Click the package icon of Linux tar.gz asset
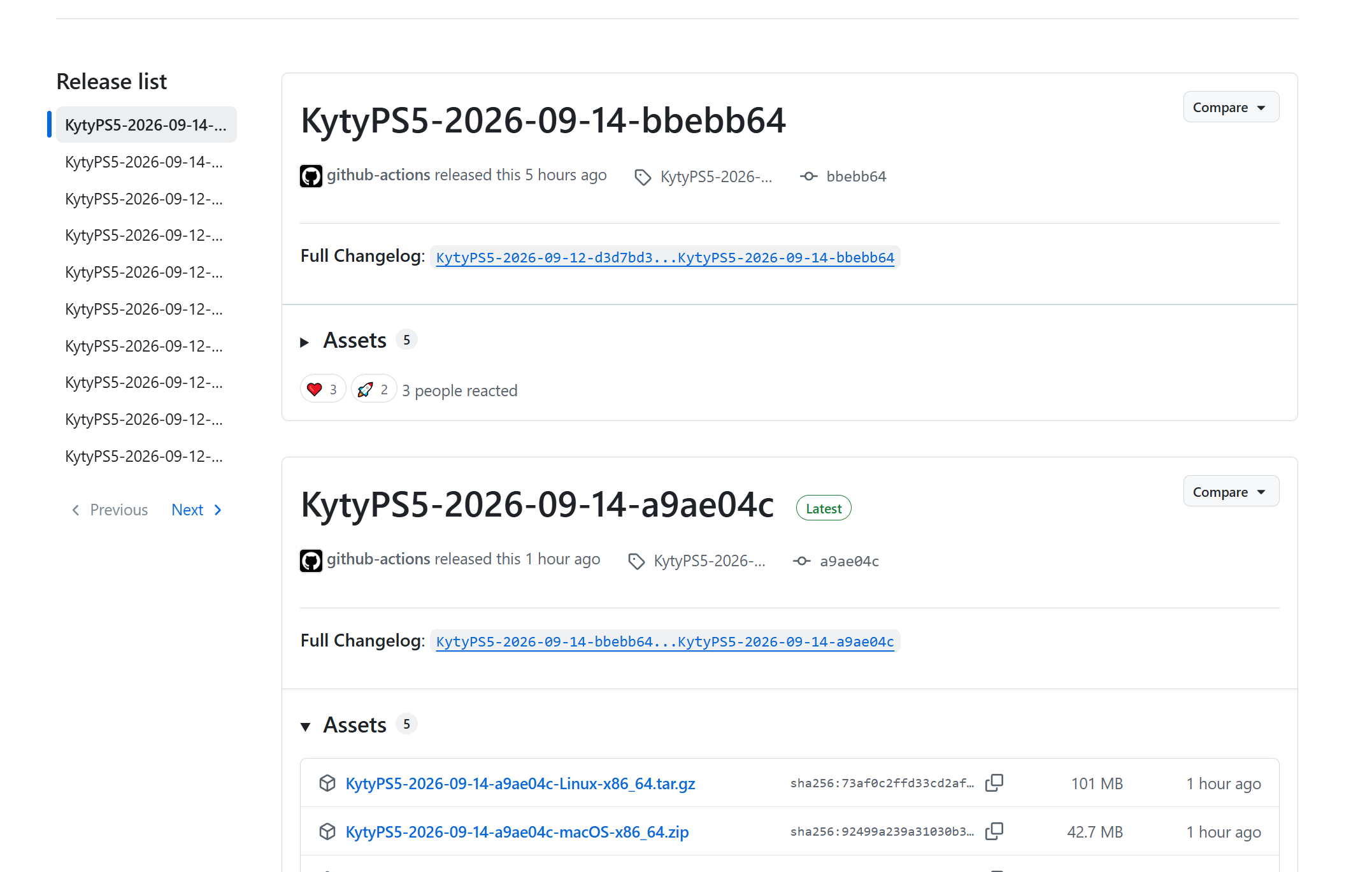1372x872 pixels. pos(327,783)
